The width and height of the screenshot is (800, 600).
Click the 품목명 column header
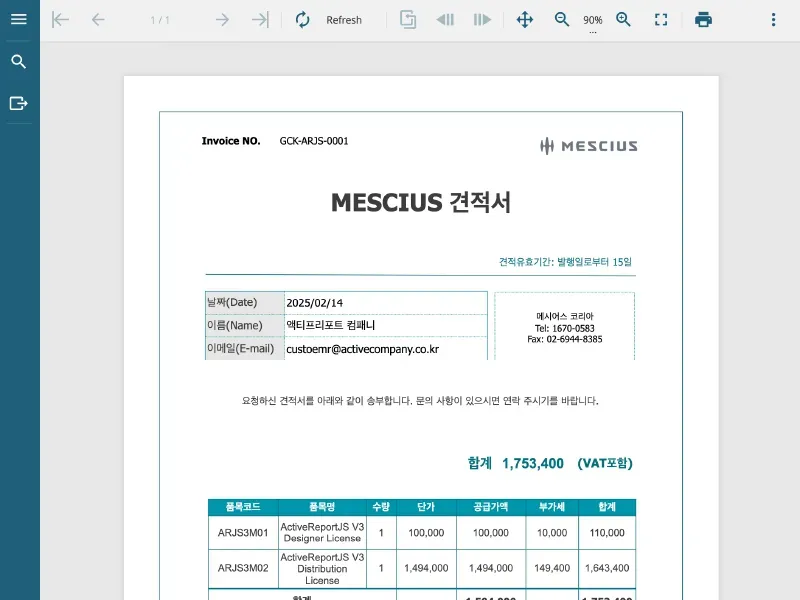[322, 507]
